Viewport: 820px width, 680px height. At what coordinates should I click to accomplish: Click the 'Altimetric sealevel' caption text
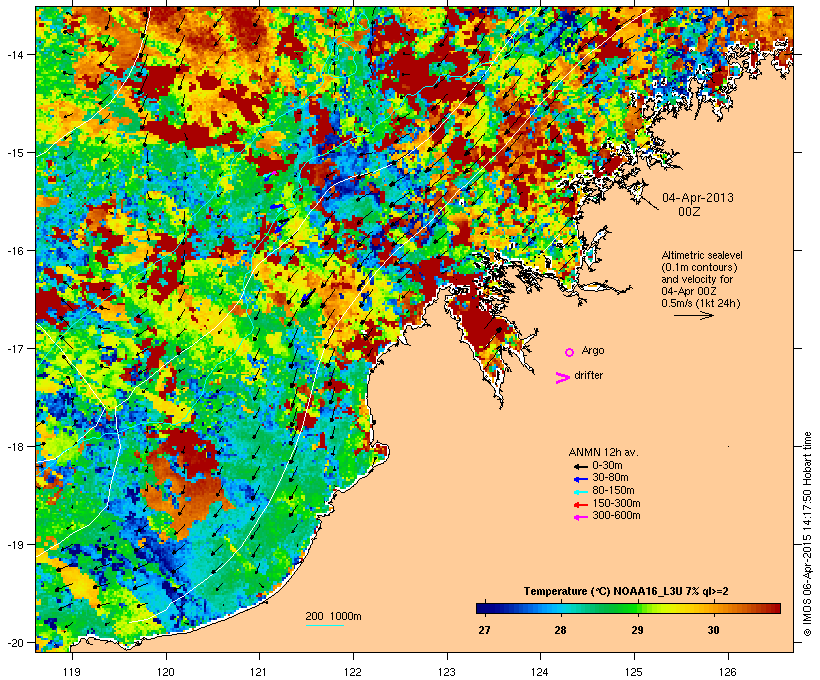click(702, 255)
